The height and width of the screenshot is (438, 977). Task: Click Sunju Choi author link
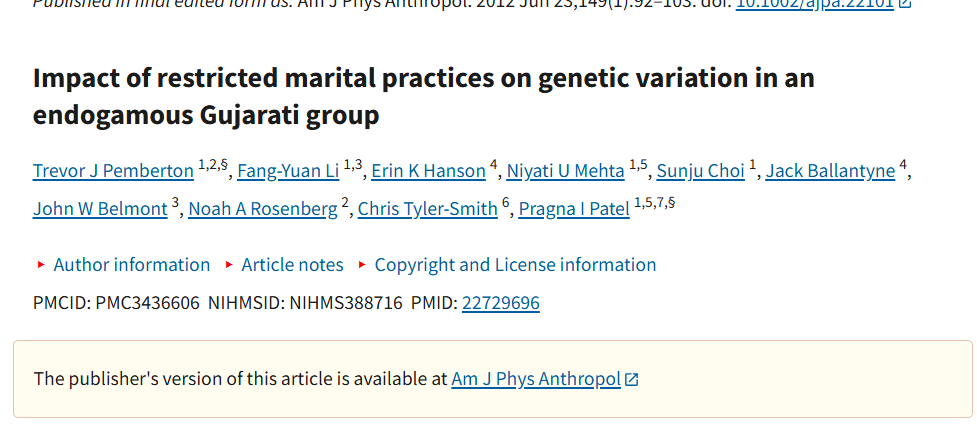[699, 171]
